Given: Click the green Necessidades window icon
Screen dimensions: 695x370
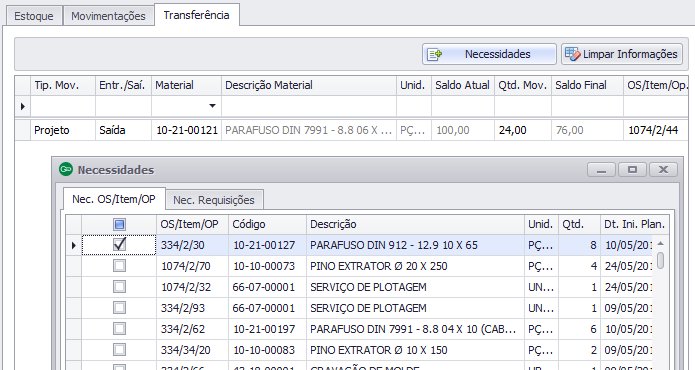Looking at the screenshot, I should [x=66, y=169].
